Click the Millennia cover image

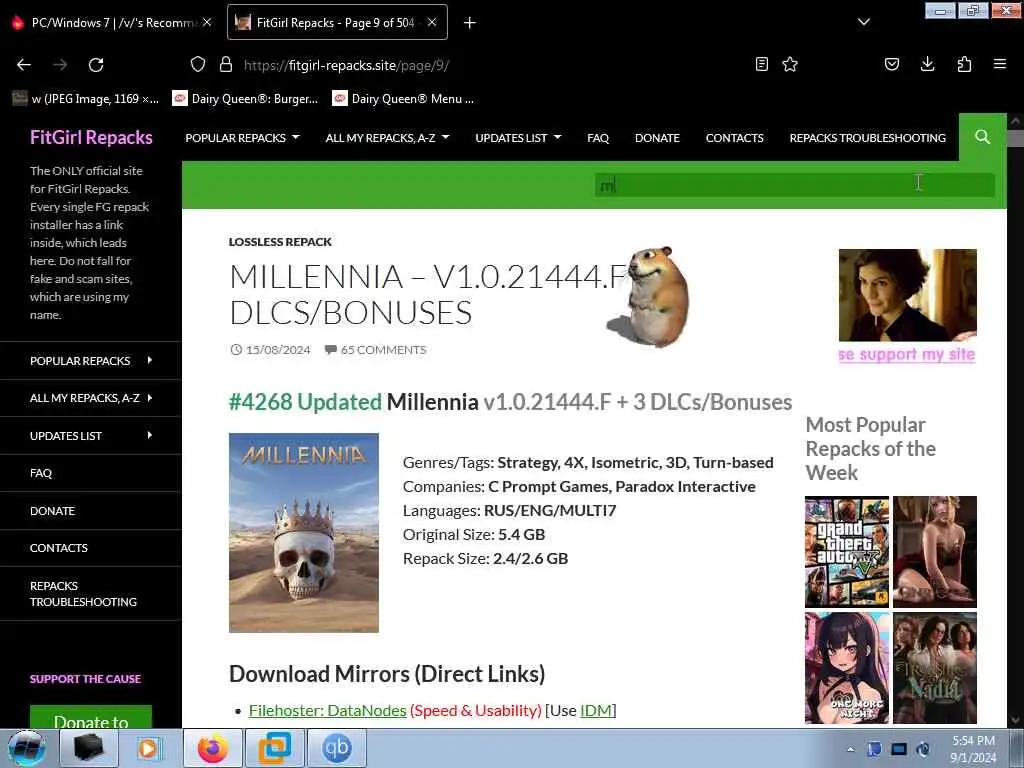point(304,532)
